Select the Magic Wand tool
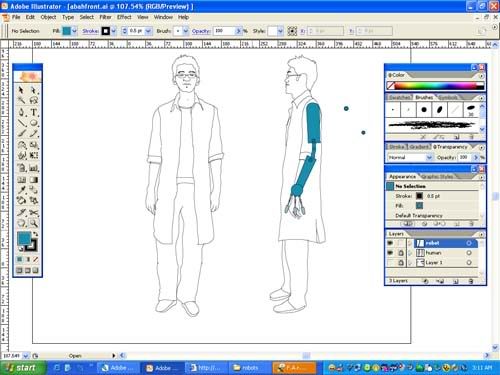This screenshot has height=375, width=500. click(21, 100)
